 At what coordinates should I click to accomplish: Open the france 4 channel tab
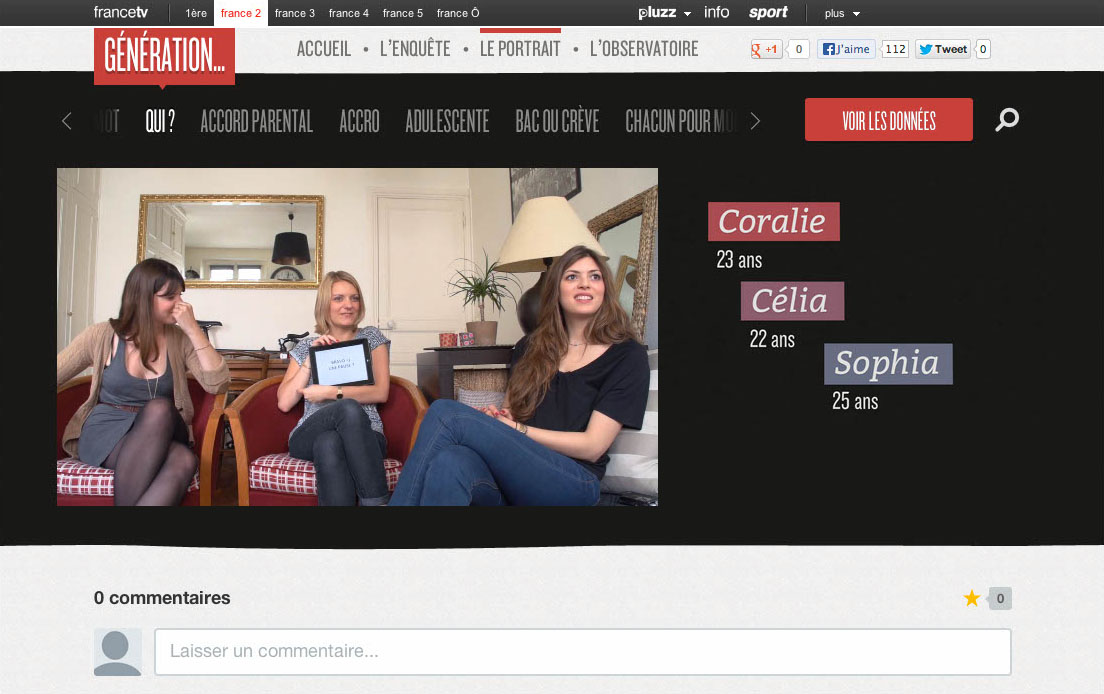[x=349, y=13]
